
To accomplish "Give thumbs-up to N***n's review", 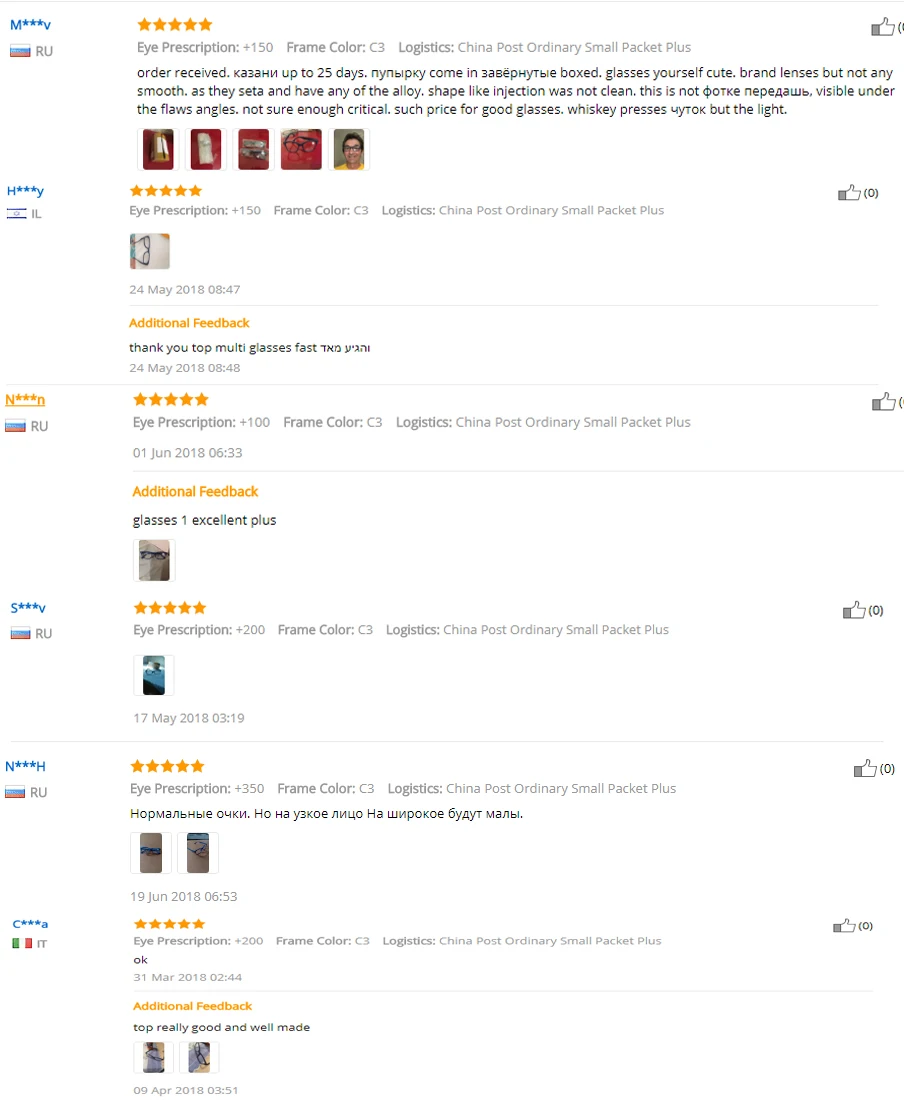I will pos(884,401).
